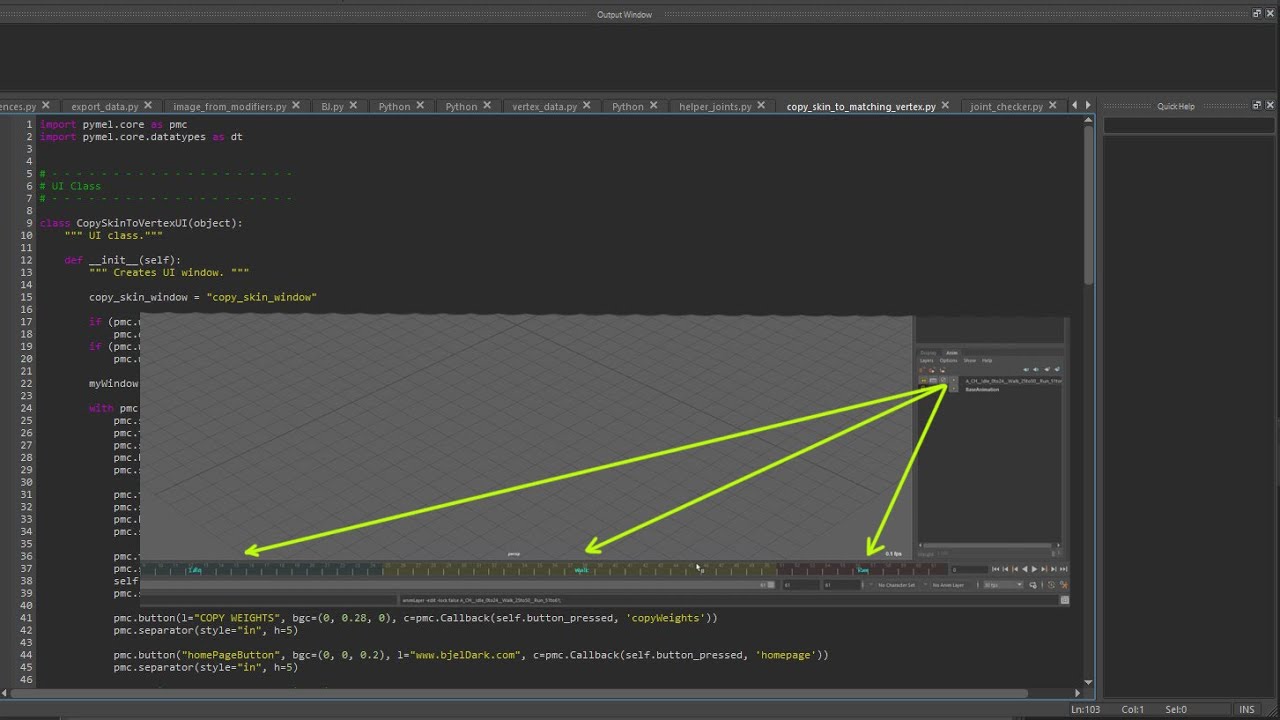Float the Output Window panel
The image size is (1280, 720).
click(x=1257, y=13)
